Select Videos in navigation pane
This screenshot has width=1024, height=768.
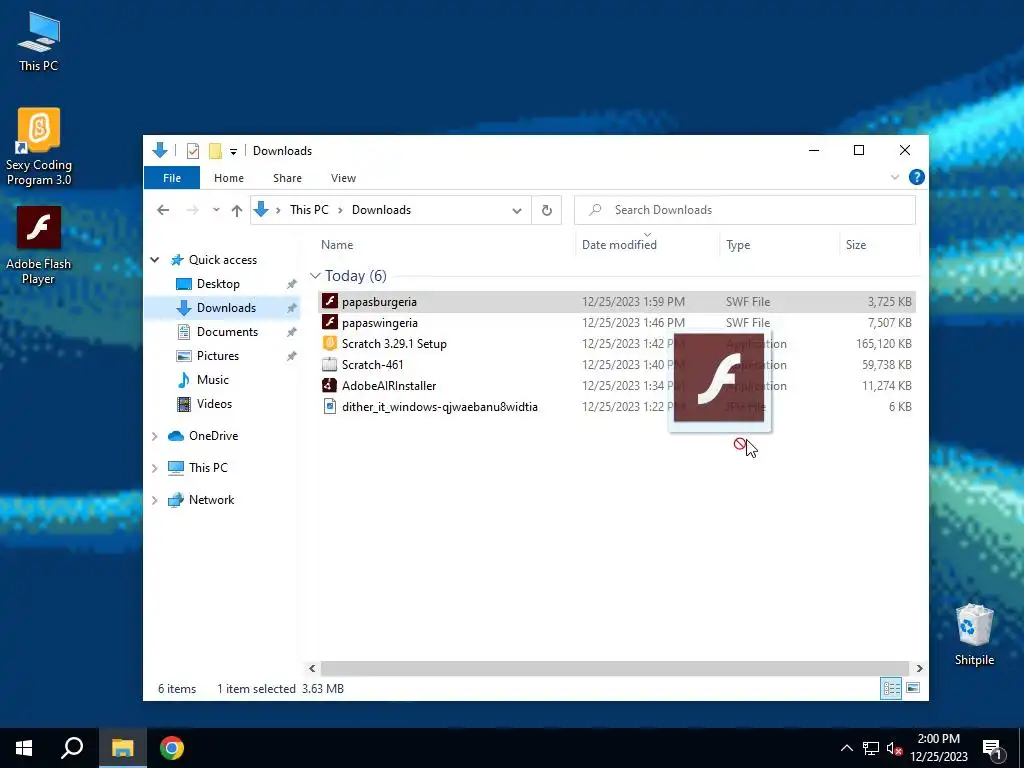214,404
